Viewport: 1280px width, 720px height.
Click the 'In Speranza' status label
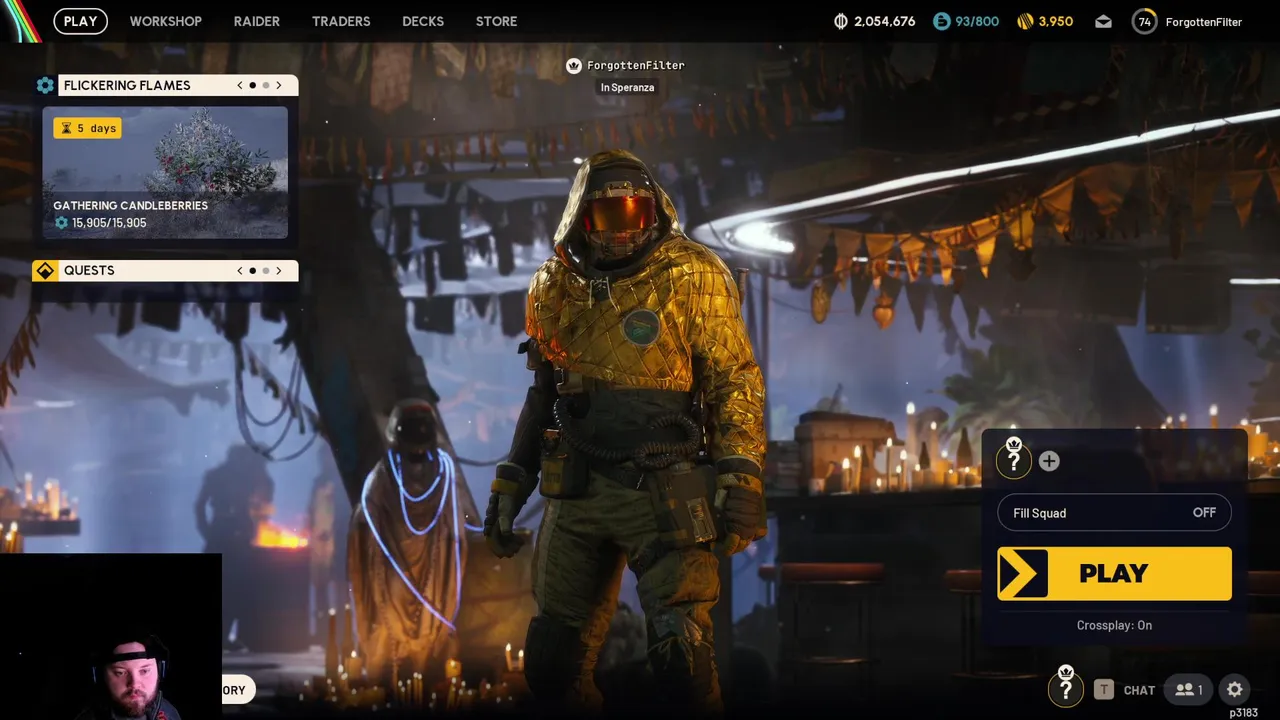627,88
